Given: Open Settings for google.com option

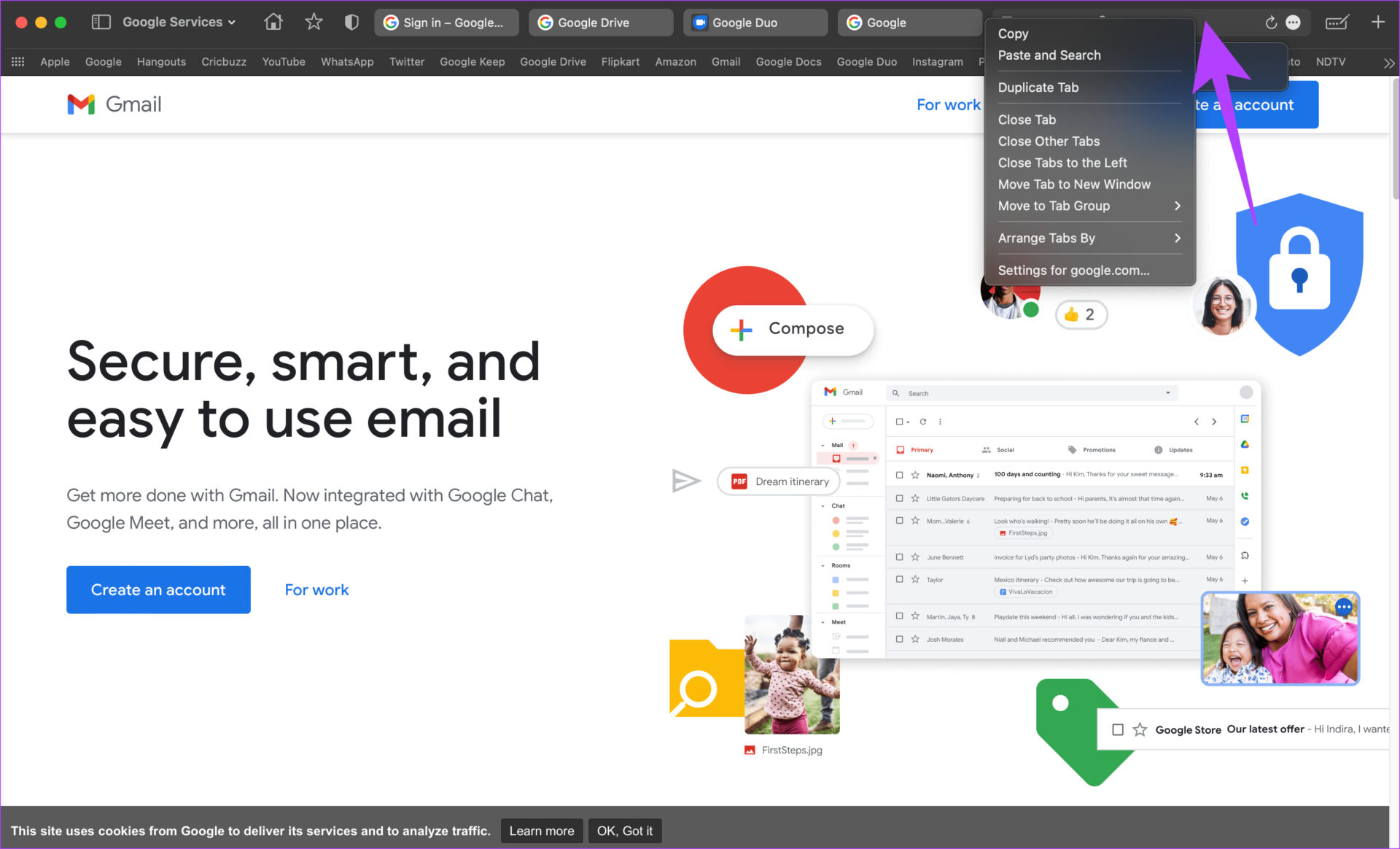Looking at the screenshot, I should pyautogui.click(x=1074, y=270).
